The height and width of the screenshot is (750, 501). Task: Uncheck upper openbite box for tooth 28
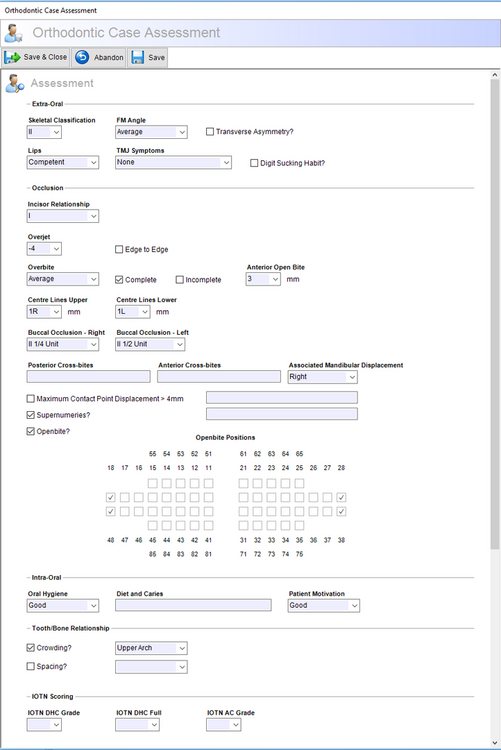pyautogui.click(x=341, y=497)
